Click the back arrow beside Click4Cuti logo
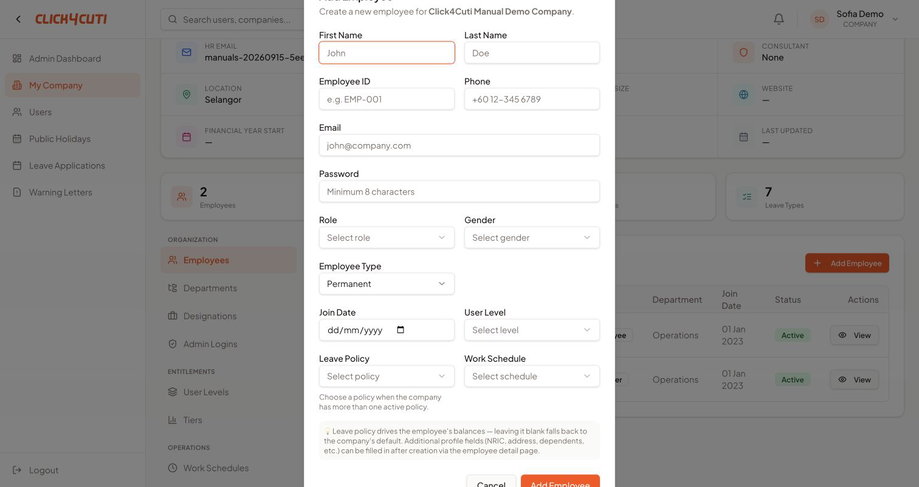 pyautogui.click(x=18, y=19)
